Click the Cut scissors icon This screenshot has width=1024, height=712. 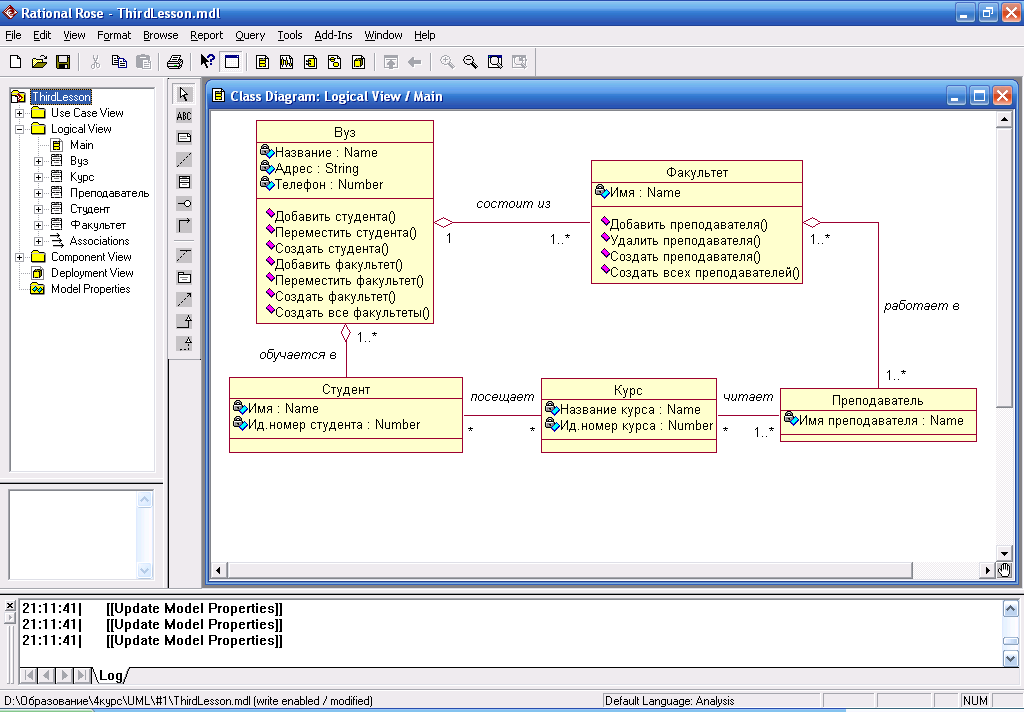[95, 62]
